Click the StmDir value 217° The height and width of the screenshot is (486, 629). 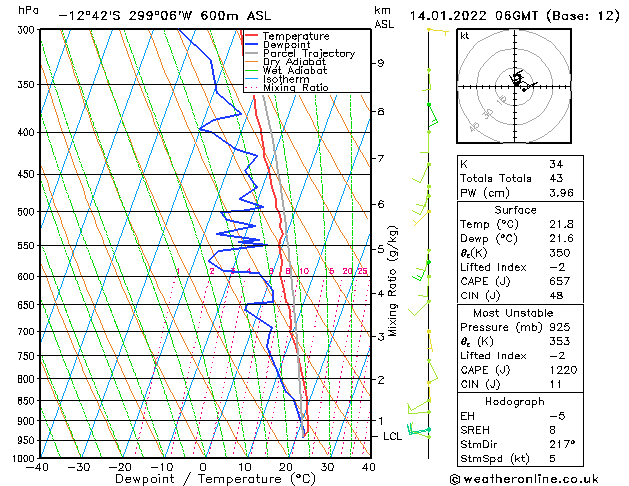562,445
